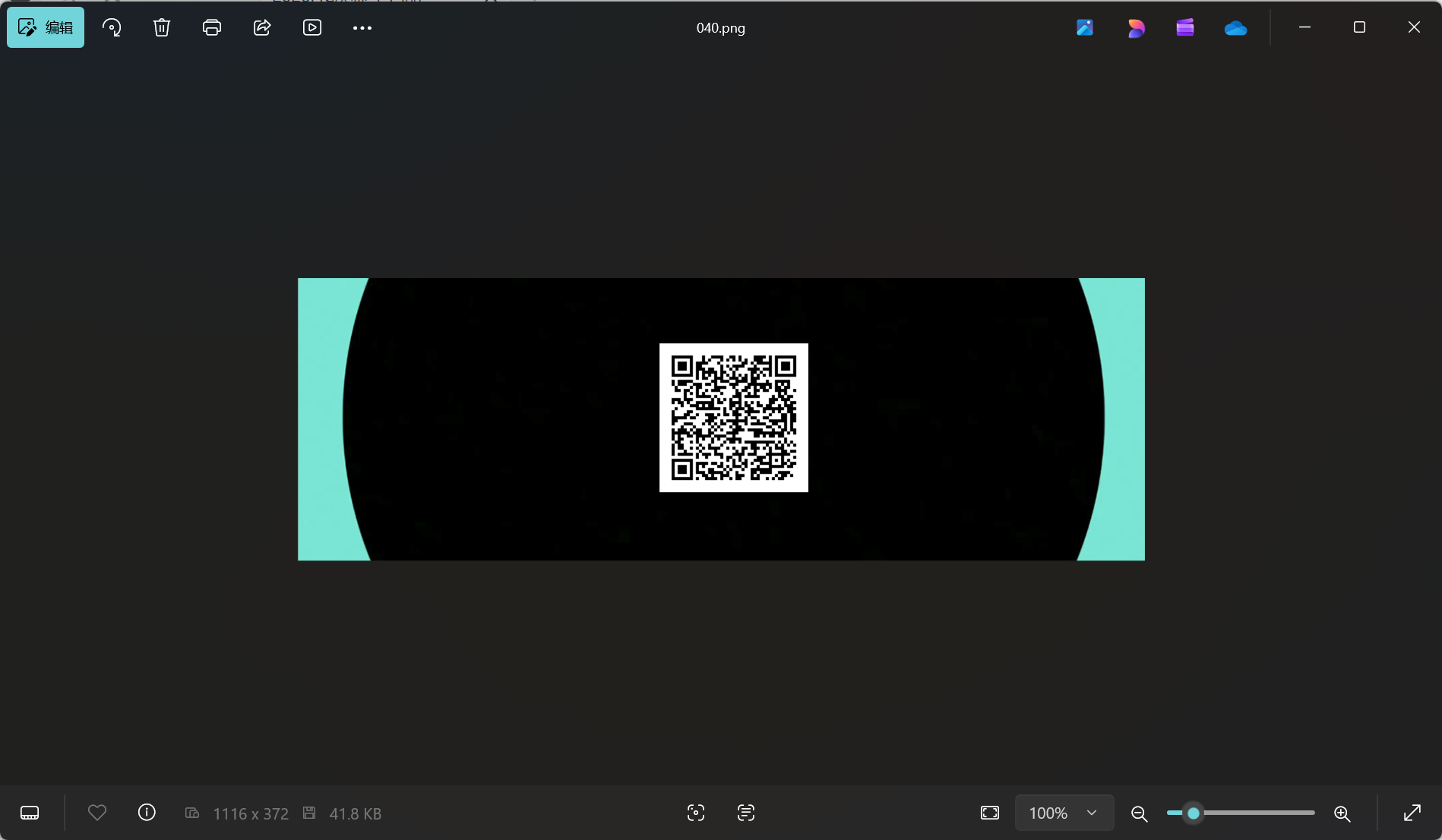Zoom in with the plus magnifier
This screenshot has width=1442, height=840.
point(1342,813)
